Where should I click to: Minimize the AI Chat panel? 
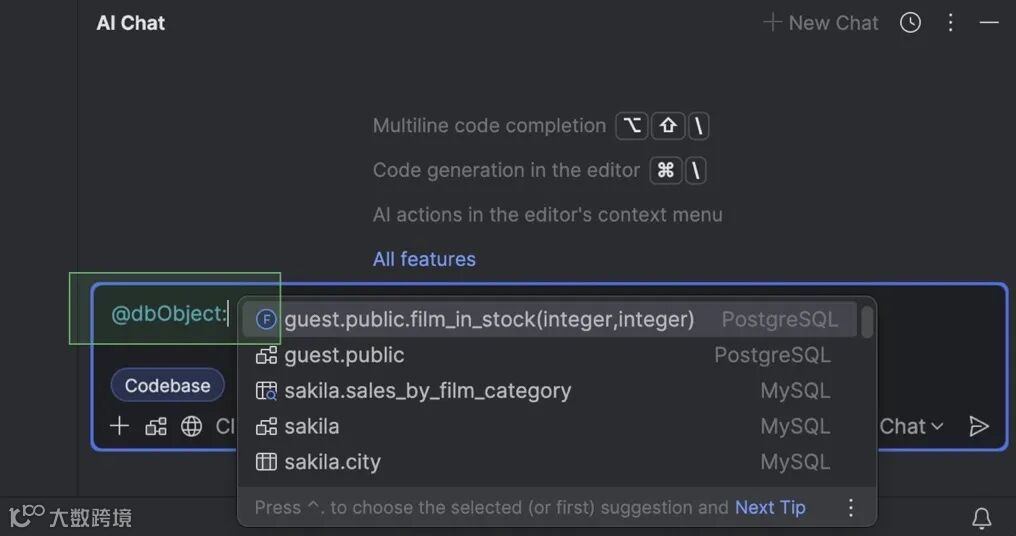coord(989,23)
